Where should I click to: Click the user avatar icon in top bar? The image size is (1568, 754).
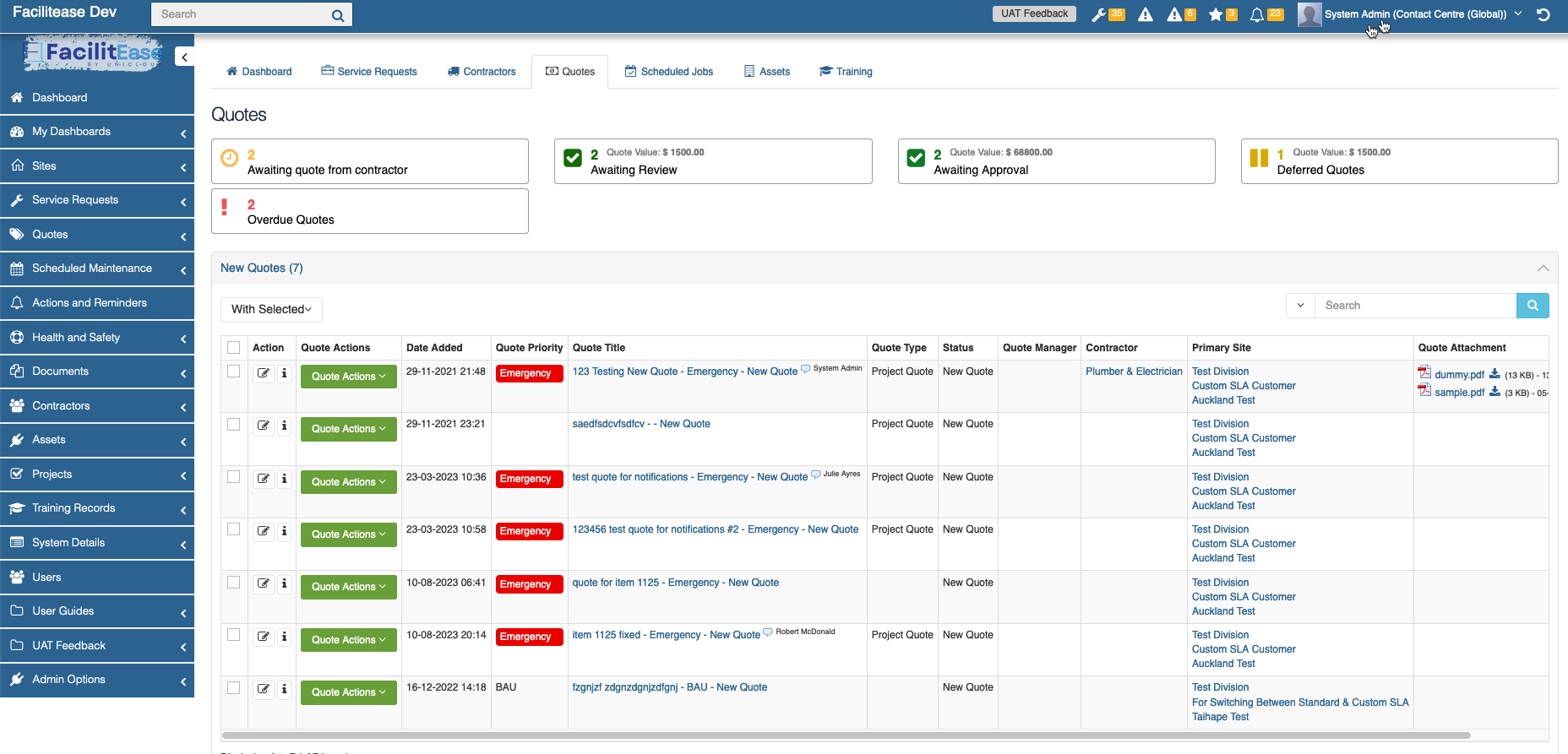pyautogui.click(x=1309, y=14)
